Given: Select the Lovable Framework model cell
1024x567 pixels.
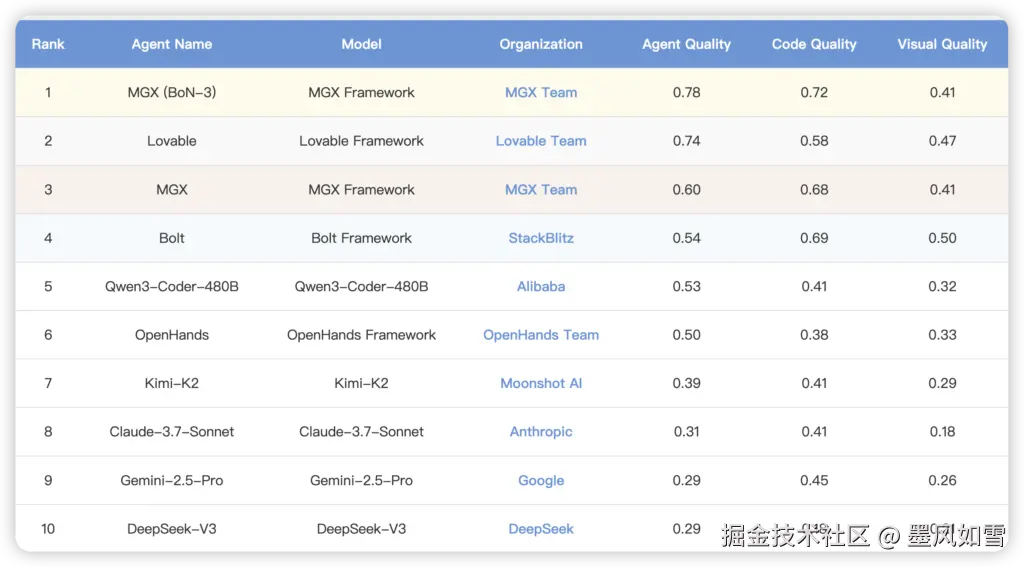Looking at the screenshot, I should (x=361, y=140).
